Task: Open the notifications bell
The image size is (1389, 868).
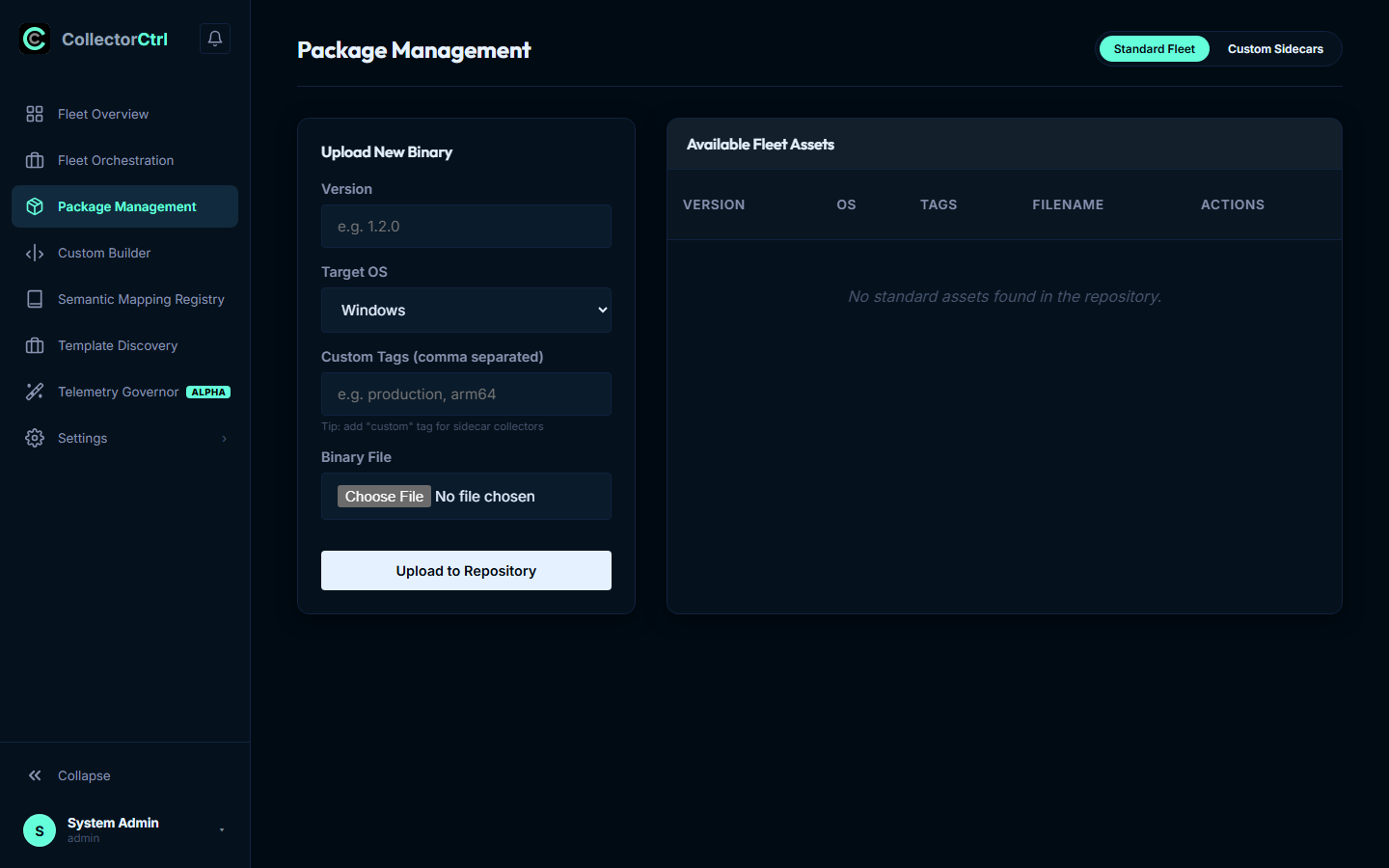Action: [x=215, y=39]
